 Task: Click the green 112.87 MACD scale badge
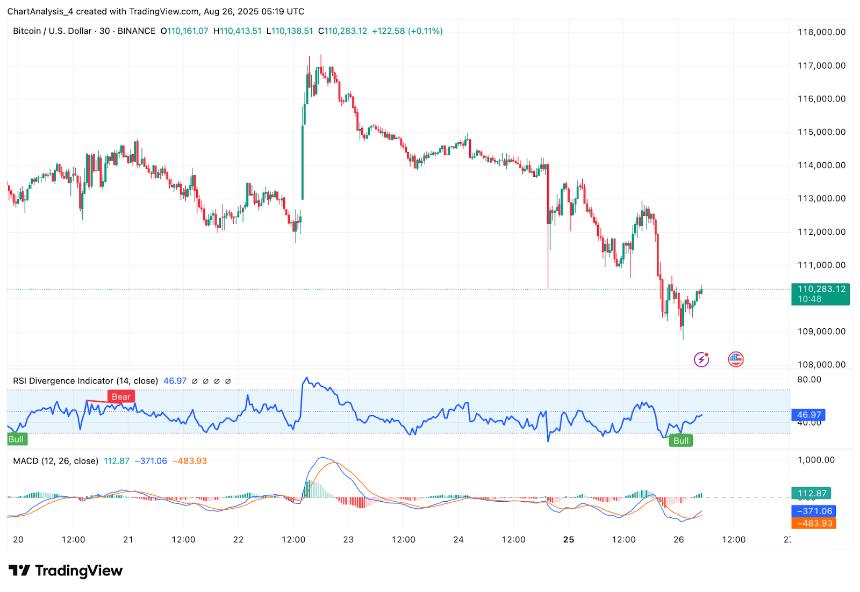point(812,493)
